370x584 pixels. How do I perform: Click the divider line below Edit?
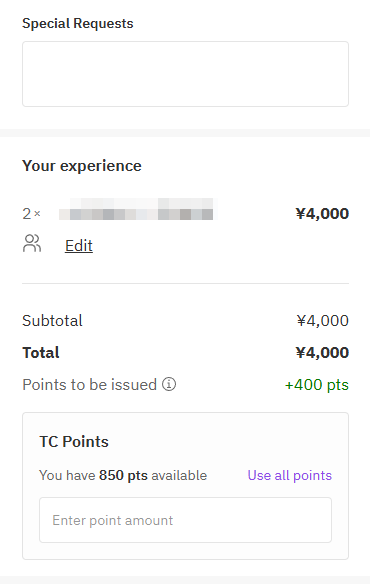[x=186, y=283]
